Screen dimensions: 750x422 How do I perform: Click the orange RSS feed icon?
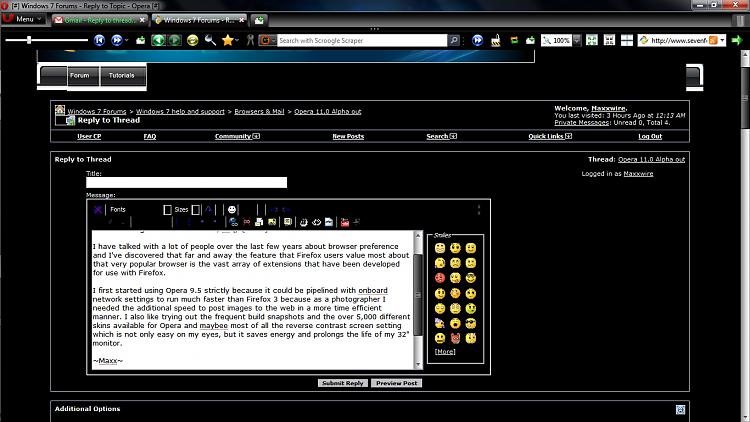pos(713,41)
